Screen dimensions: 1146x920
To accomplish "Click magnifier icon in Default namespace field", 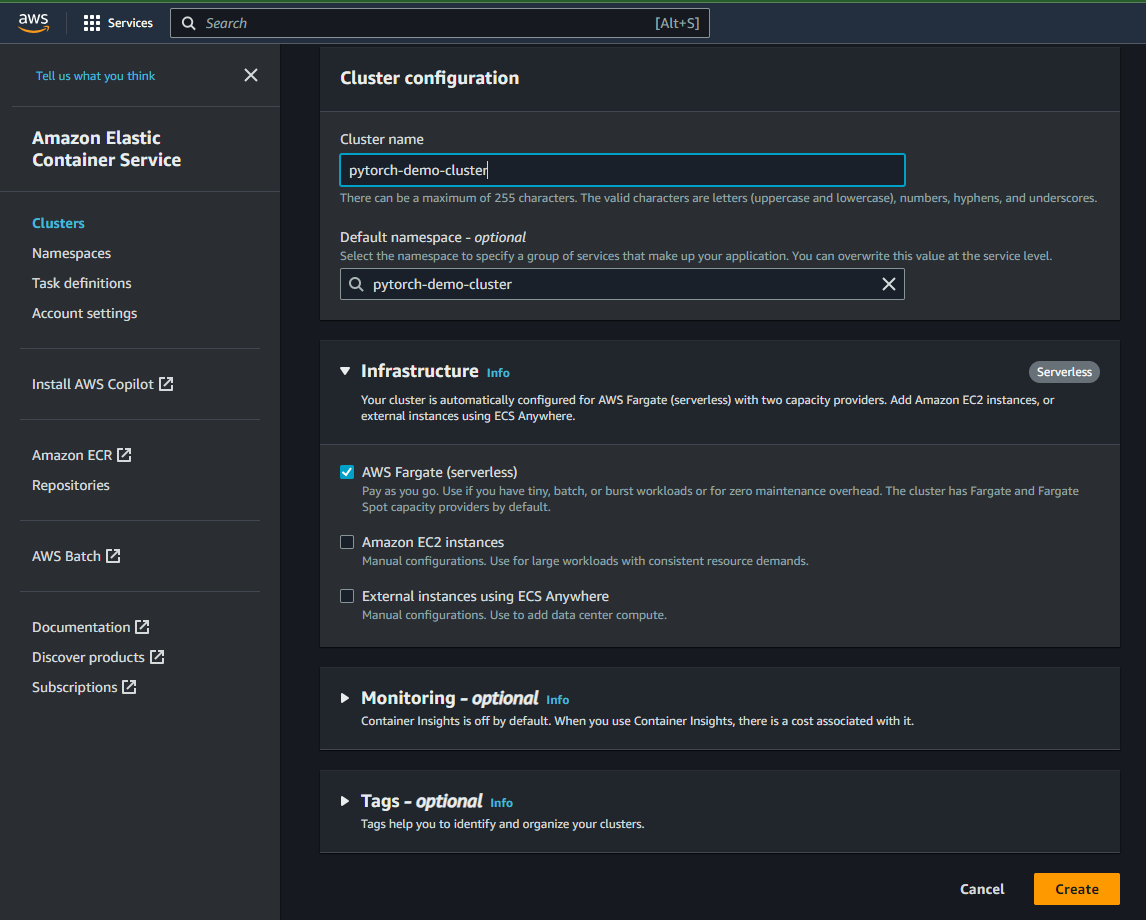I will [356, 284].
